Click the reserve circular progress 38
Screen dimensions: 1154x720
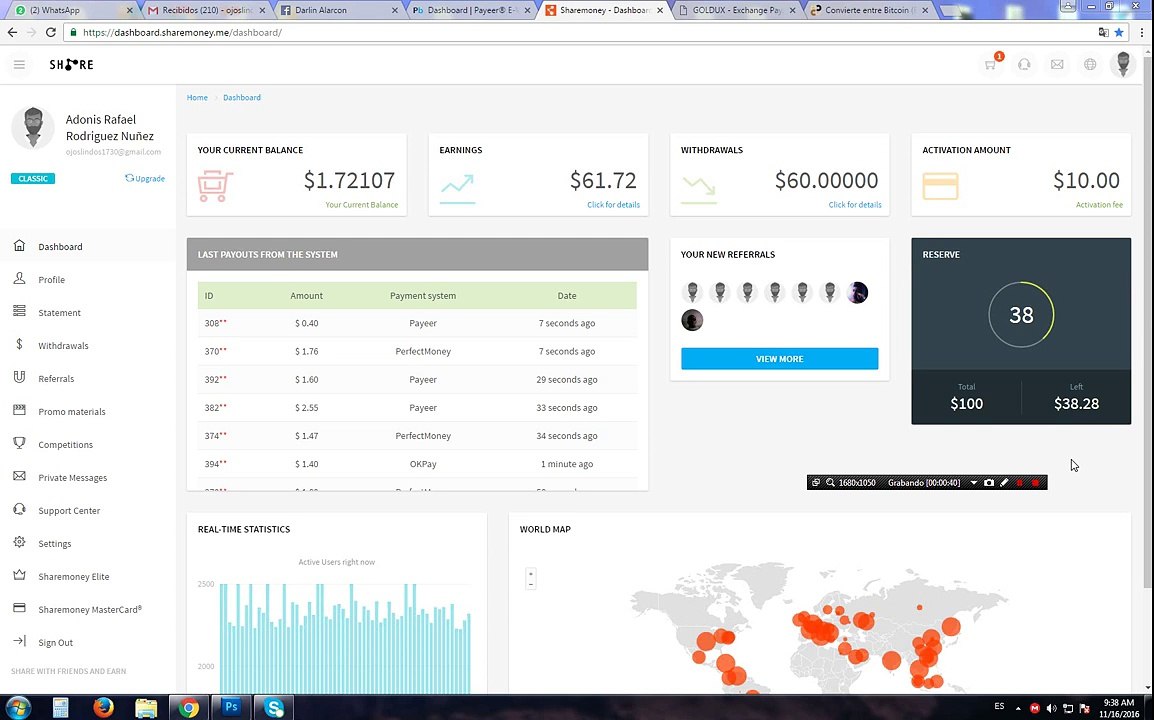(1021, 315)
